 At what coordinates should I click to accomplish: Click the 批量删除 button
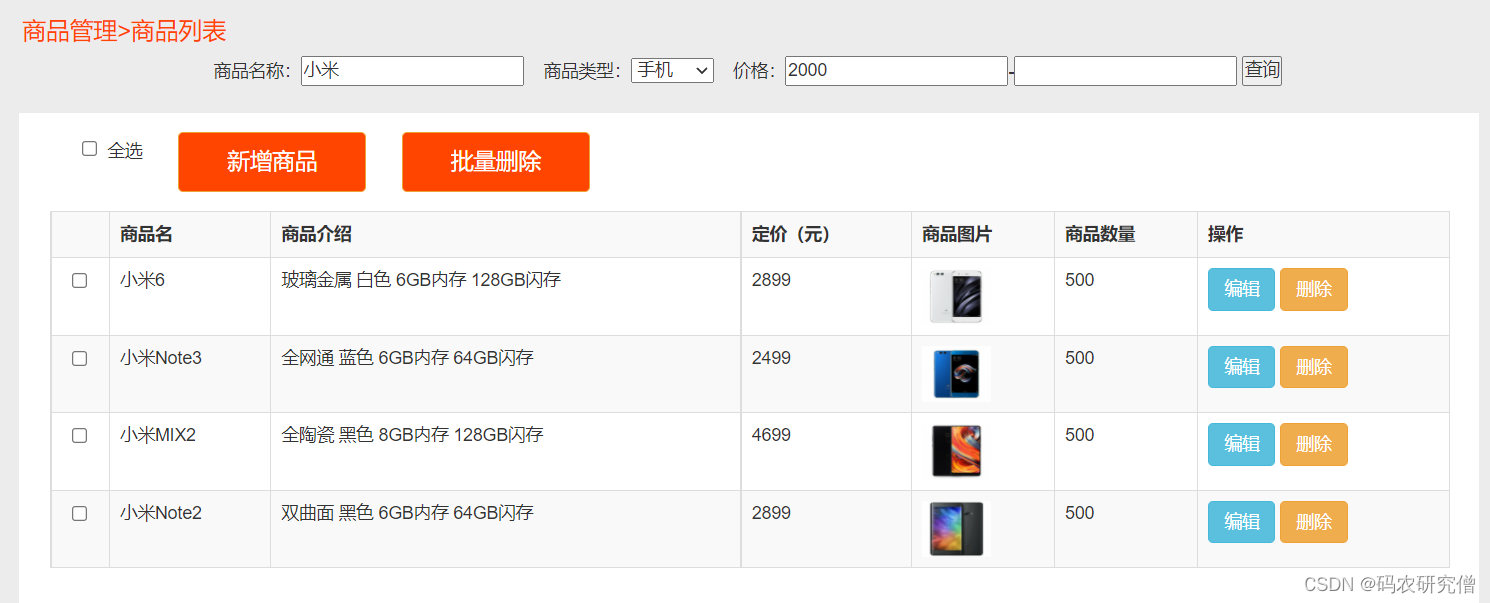496,162
